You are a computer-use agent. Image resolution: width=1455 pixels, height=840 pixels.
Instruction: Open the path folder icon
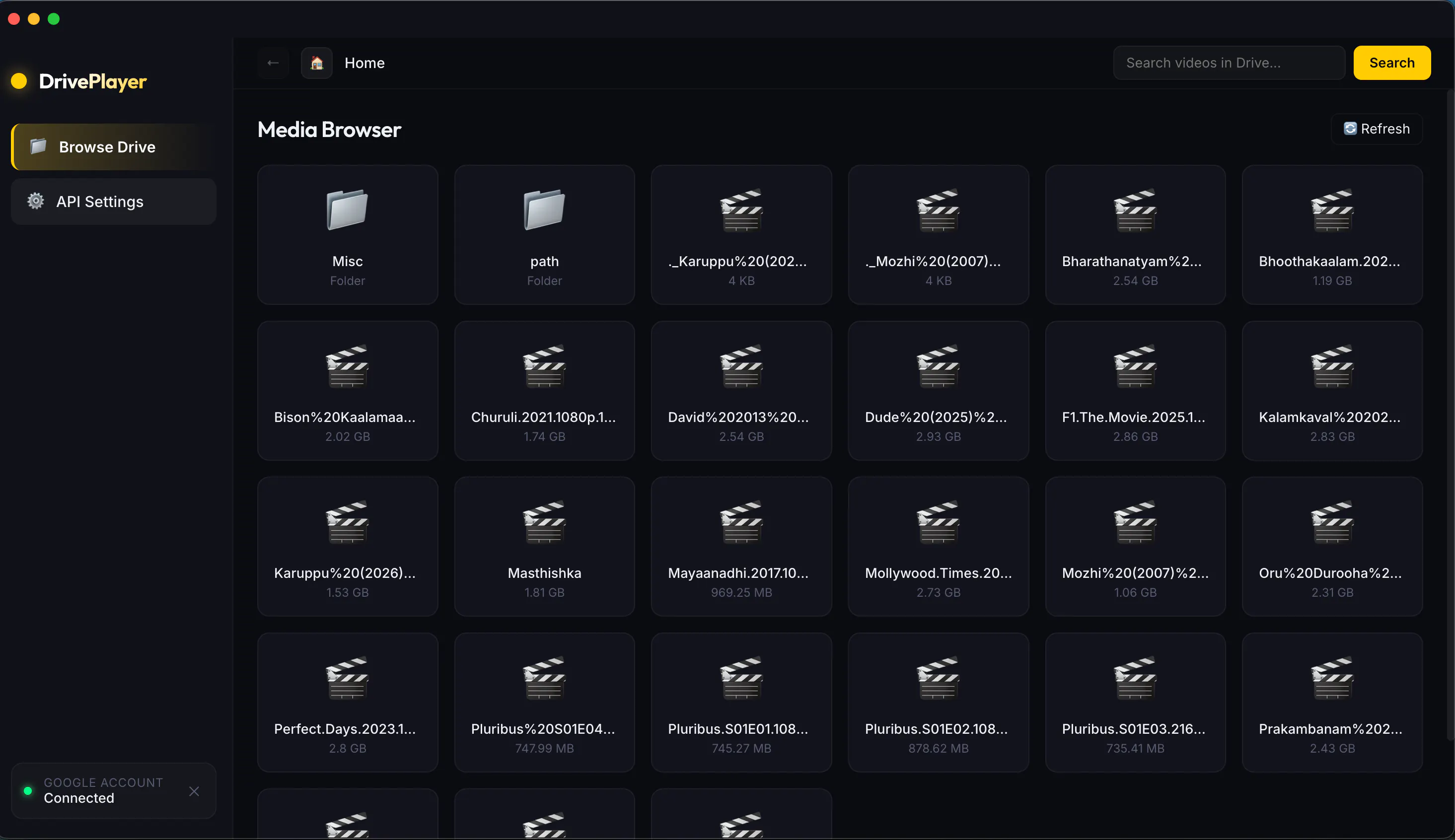coord(544,210)
